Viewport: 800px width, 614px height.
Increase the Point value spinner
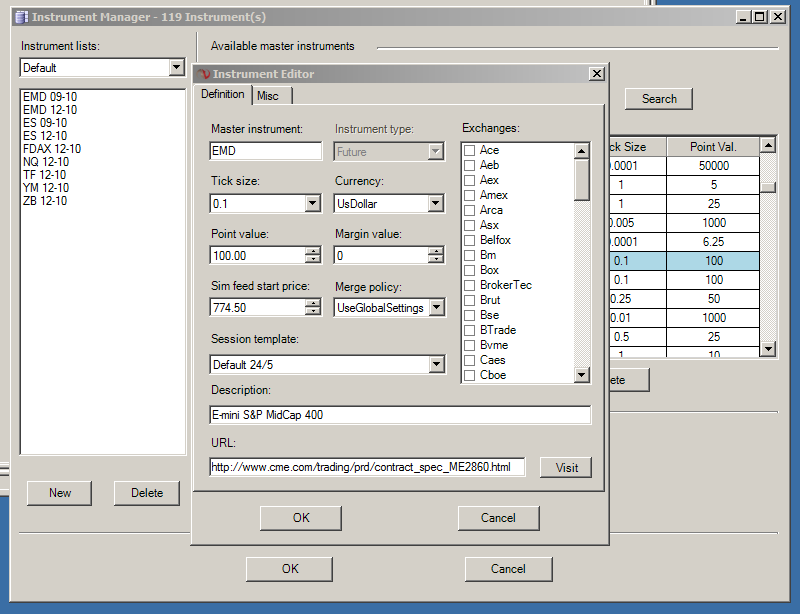tap(312, 251)
